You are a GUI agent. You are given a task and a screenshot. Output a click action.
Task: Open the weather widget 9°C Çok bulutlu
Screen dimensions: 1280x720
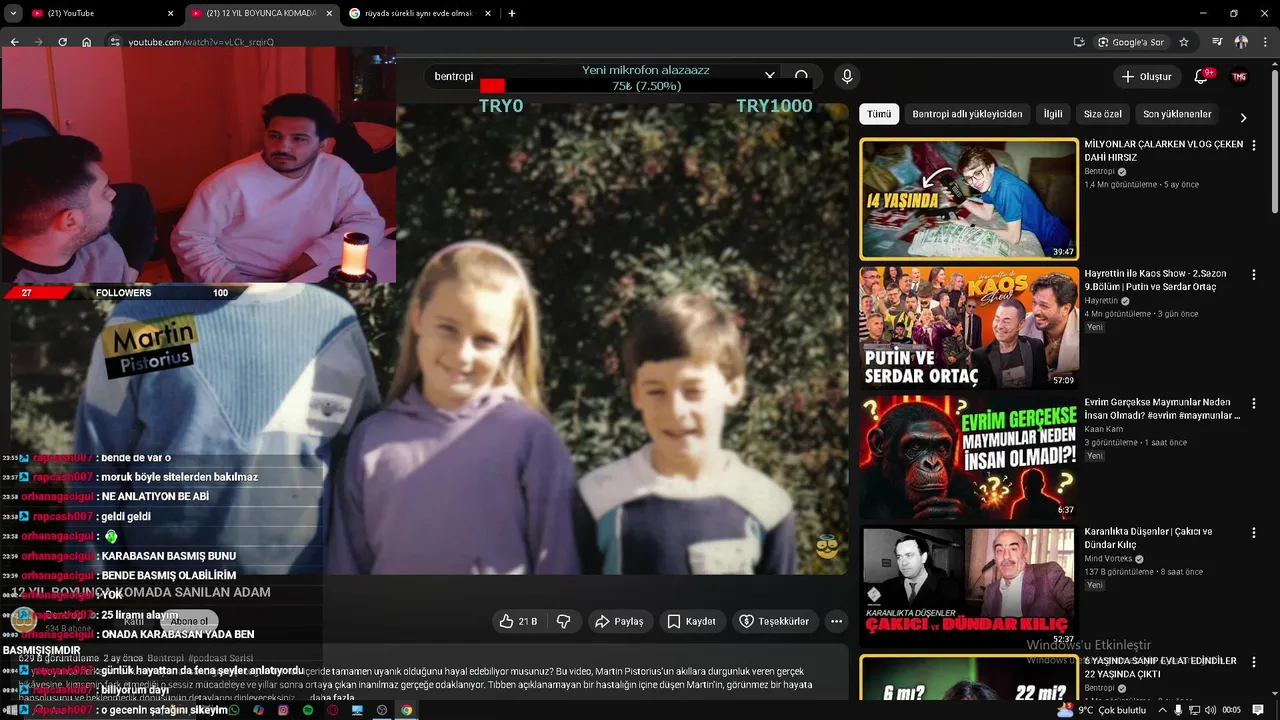coord(1102,710)
